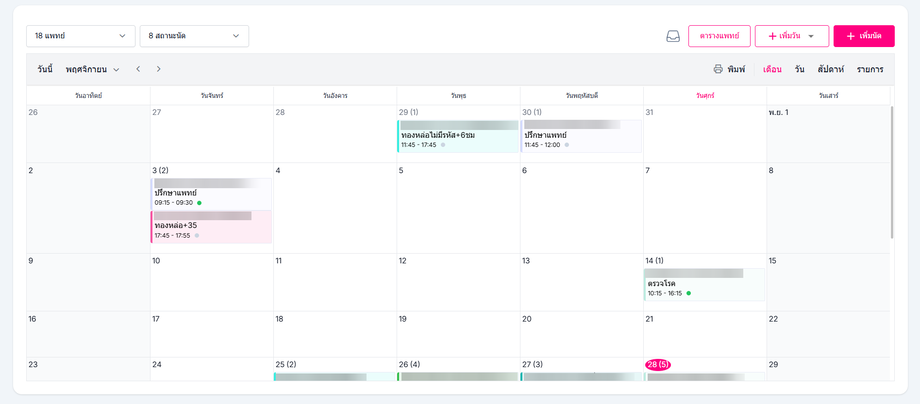Jump to today with วันนี้ button

pos(45,69)
